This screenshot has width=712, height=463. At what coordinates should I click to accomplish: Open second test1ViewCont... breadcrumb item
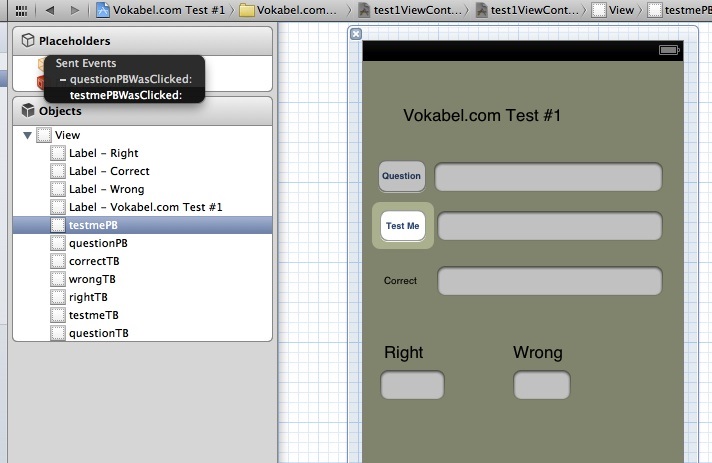point(527,10)
